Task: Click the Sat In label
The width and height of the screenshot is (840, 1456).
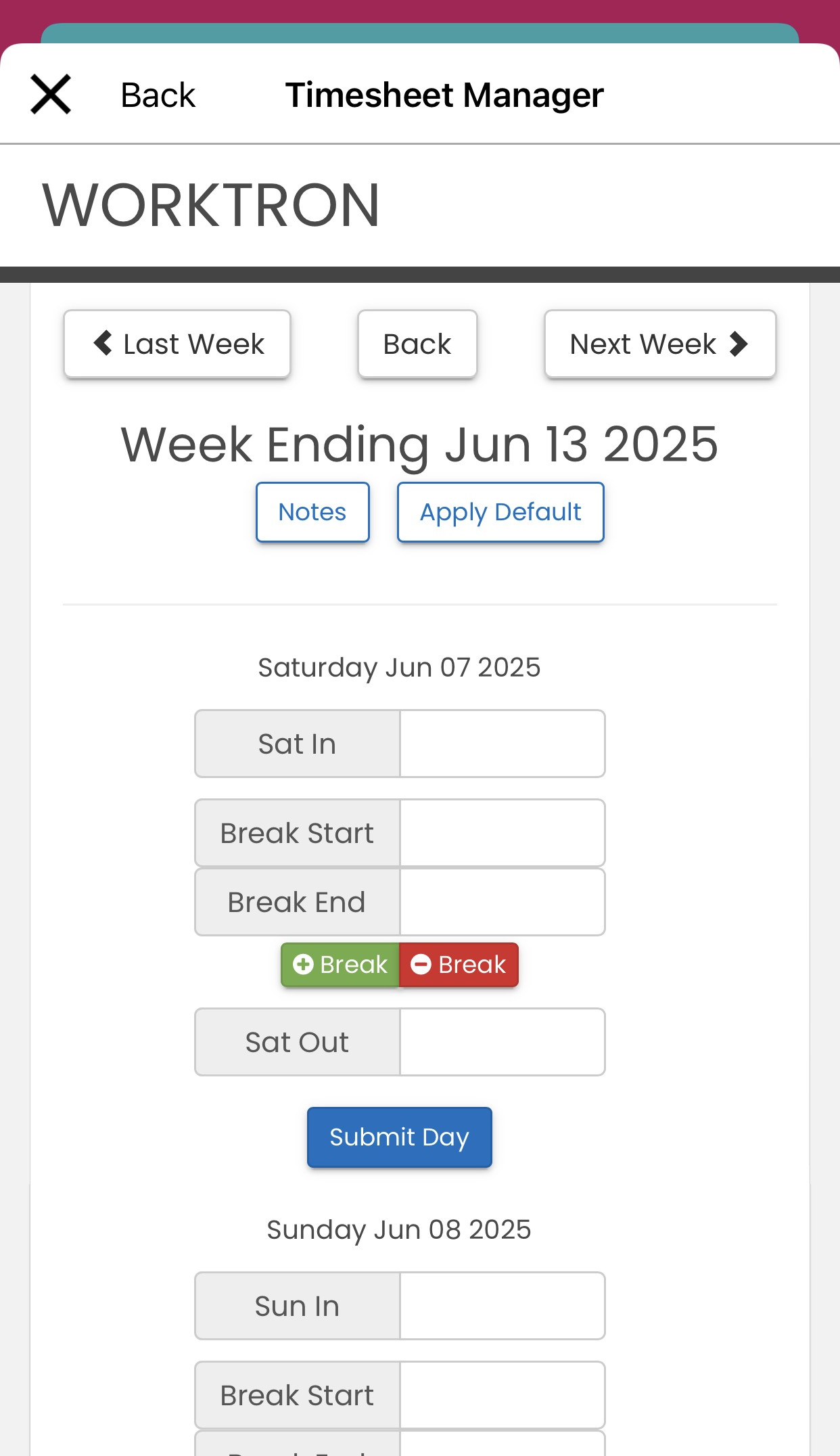Action: (298, 744)
